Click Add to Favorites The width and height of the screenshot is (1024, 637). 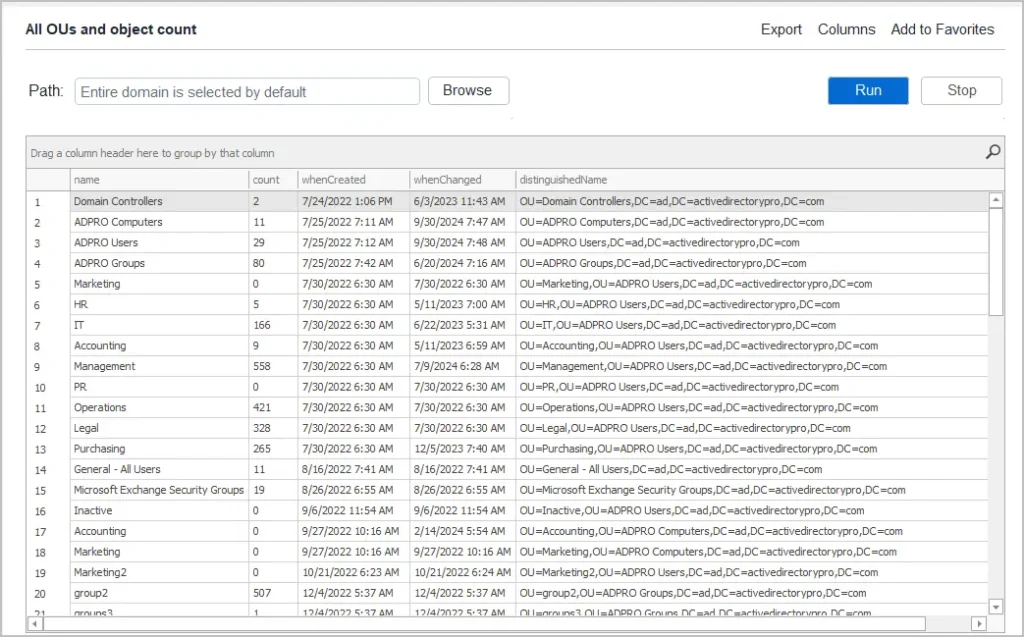click(x=942, y=29)
